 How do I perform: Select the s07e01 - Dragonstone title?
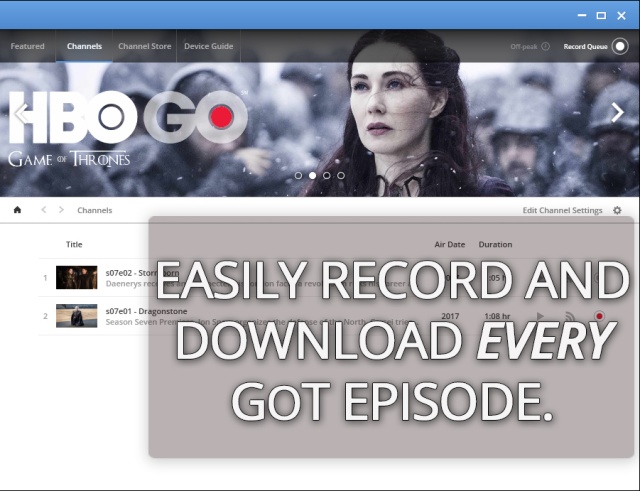click(x=146, y=311)
